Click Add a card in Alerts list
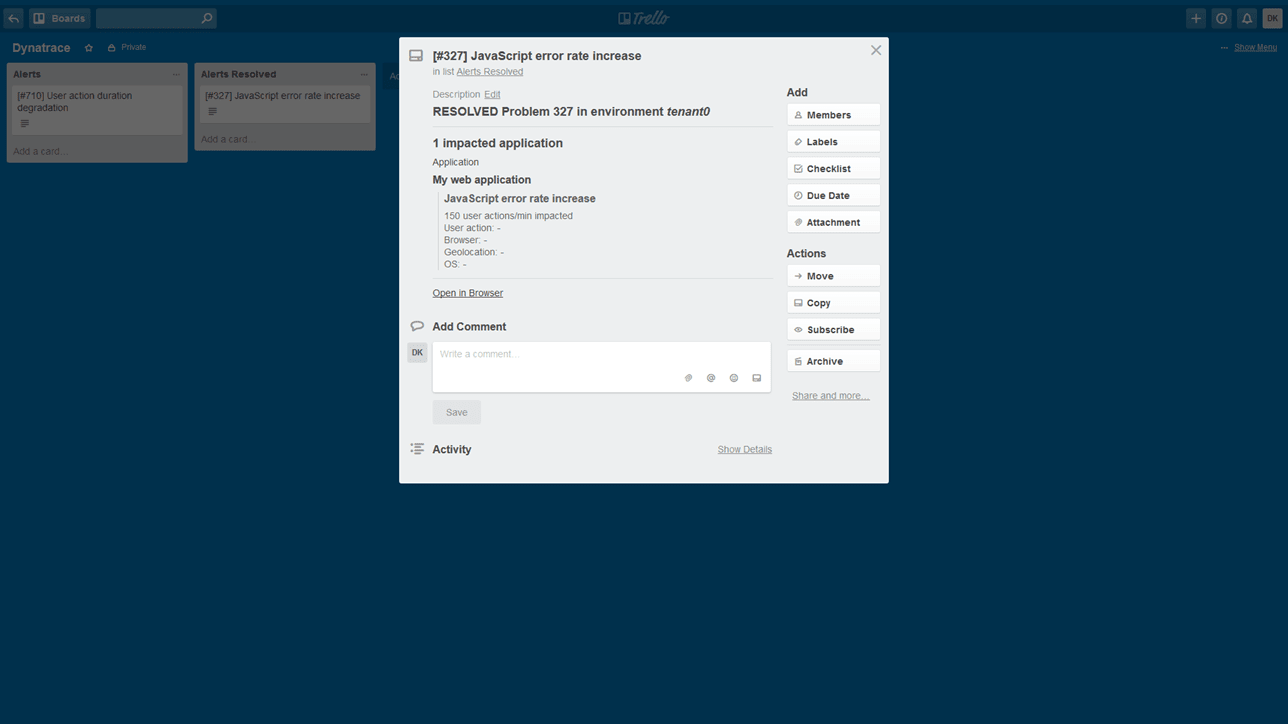 click(40, 151)
